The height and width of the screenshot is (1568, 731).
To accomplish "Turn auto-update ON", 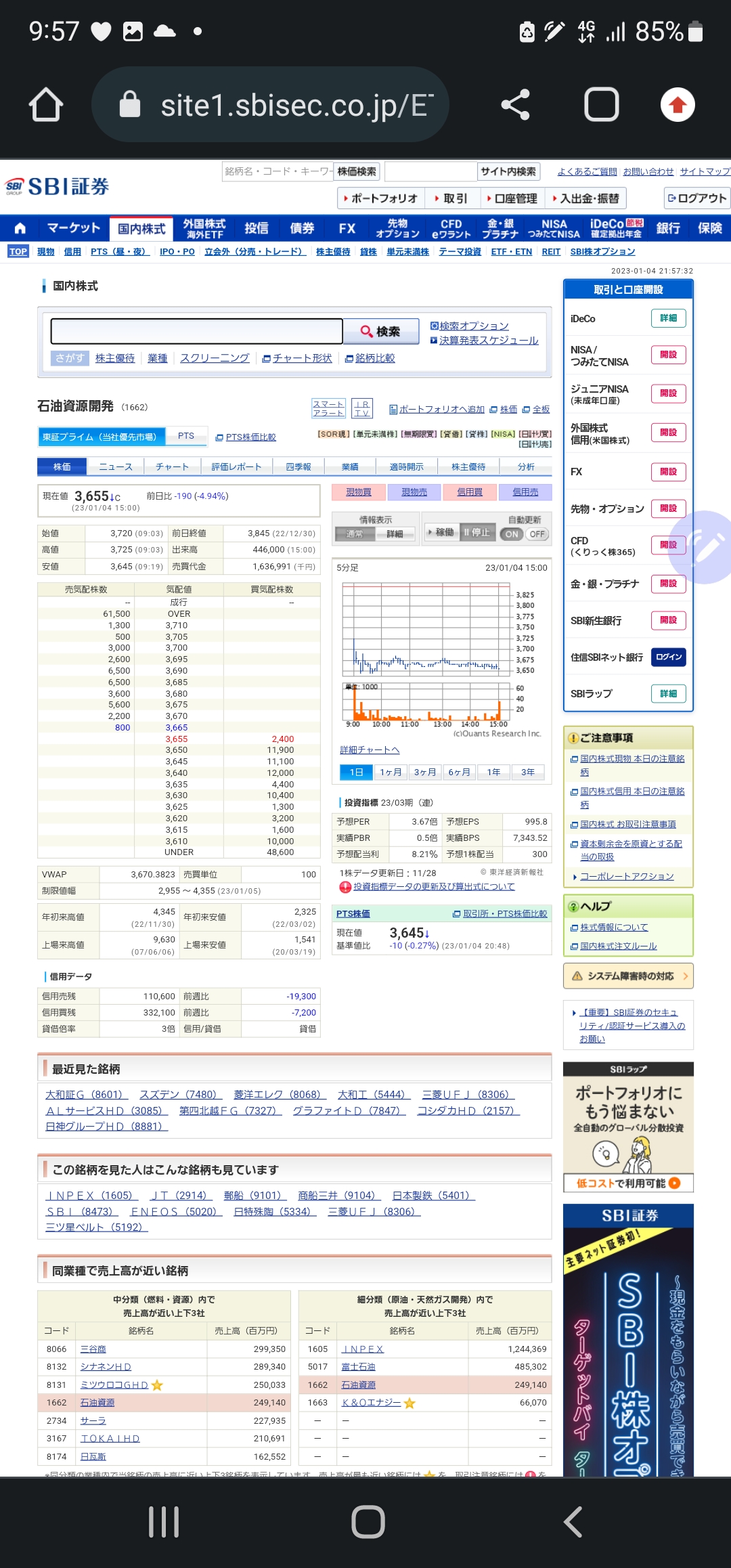I will (512, 534).
